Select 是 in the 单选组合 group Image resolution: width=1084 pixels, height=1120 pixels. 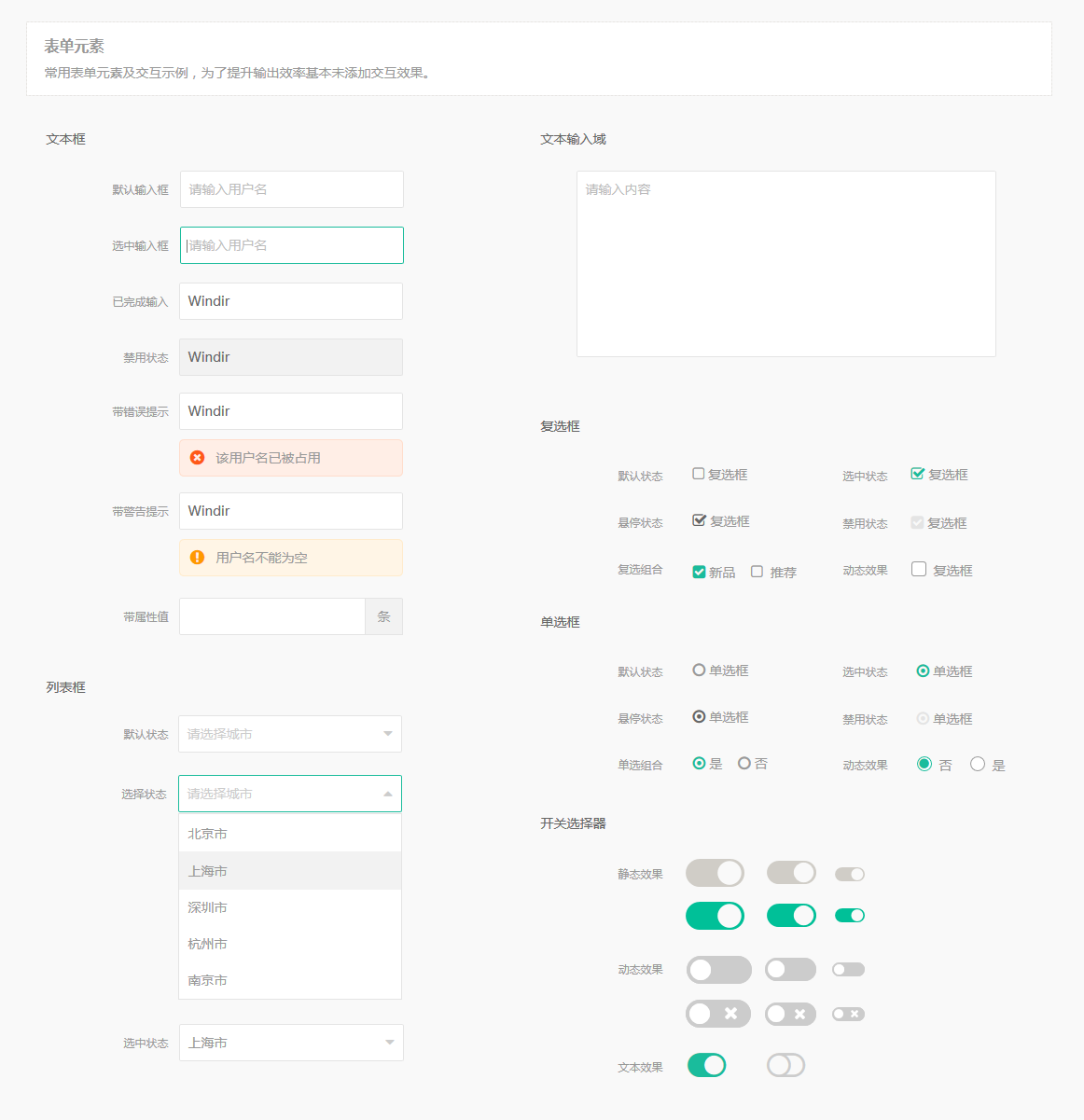point(699,763)
